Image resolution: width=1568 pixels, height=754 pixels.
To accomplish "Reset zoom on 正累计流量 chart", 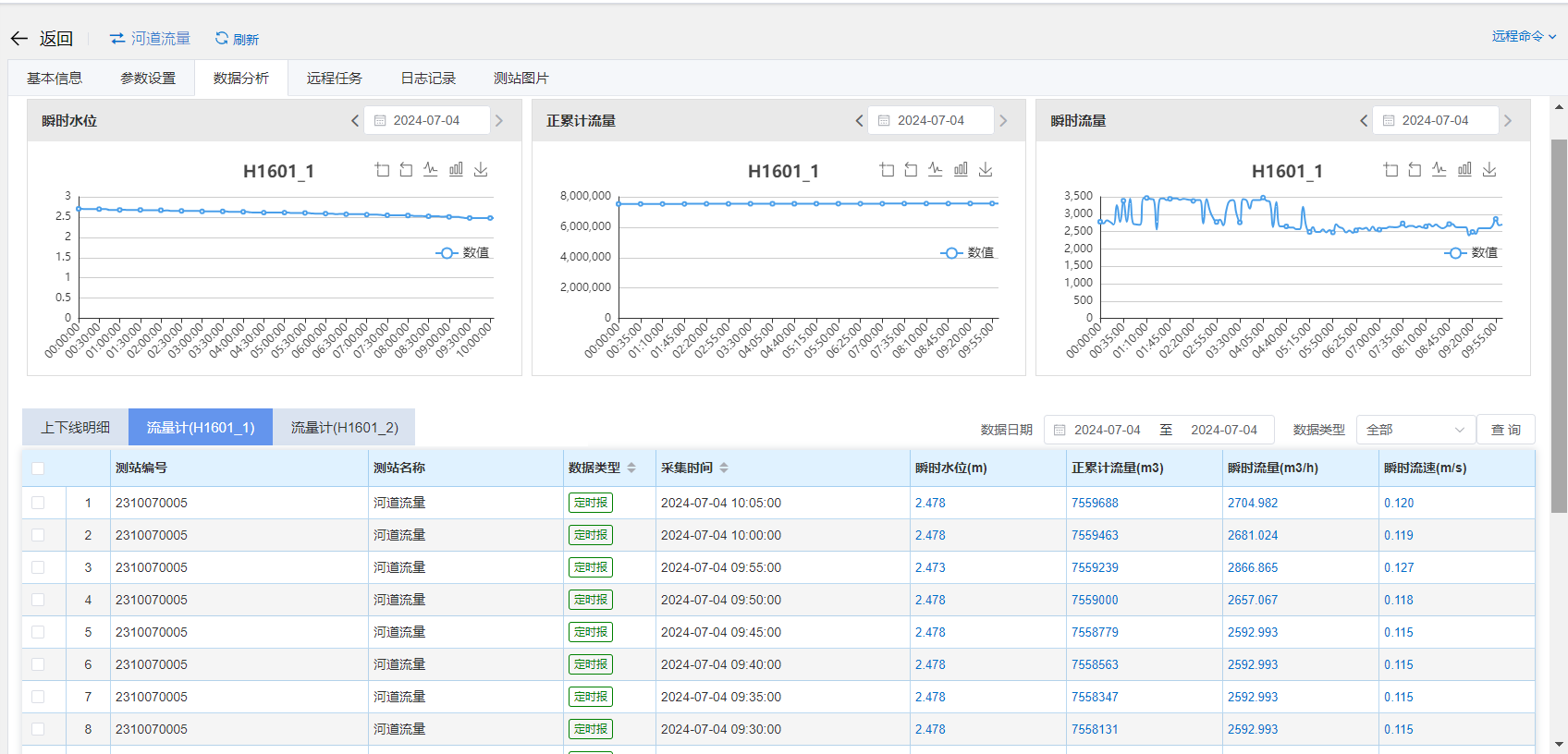I will (911, 170).
